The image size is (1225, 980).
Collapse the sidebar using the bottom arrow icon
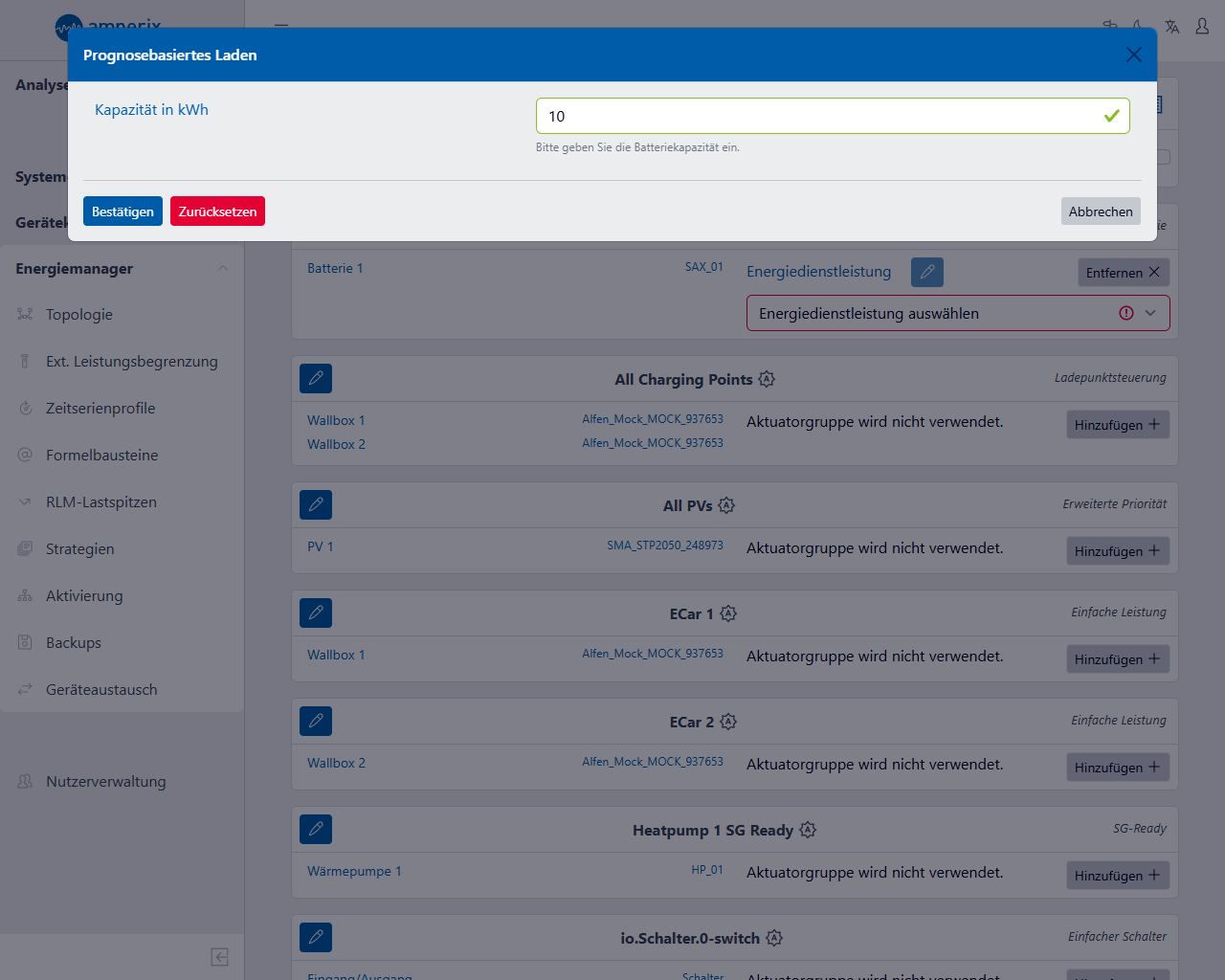click(x=219, y=957)
